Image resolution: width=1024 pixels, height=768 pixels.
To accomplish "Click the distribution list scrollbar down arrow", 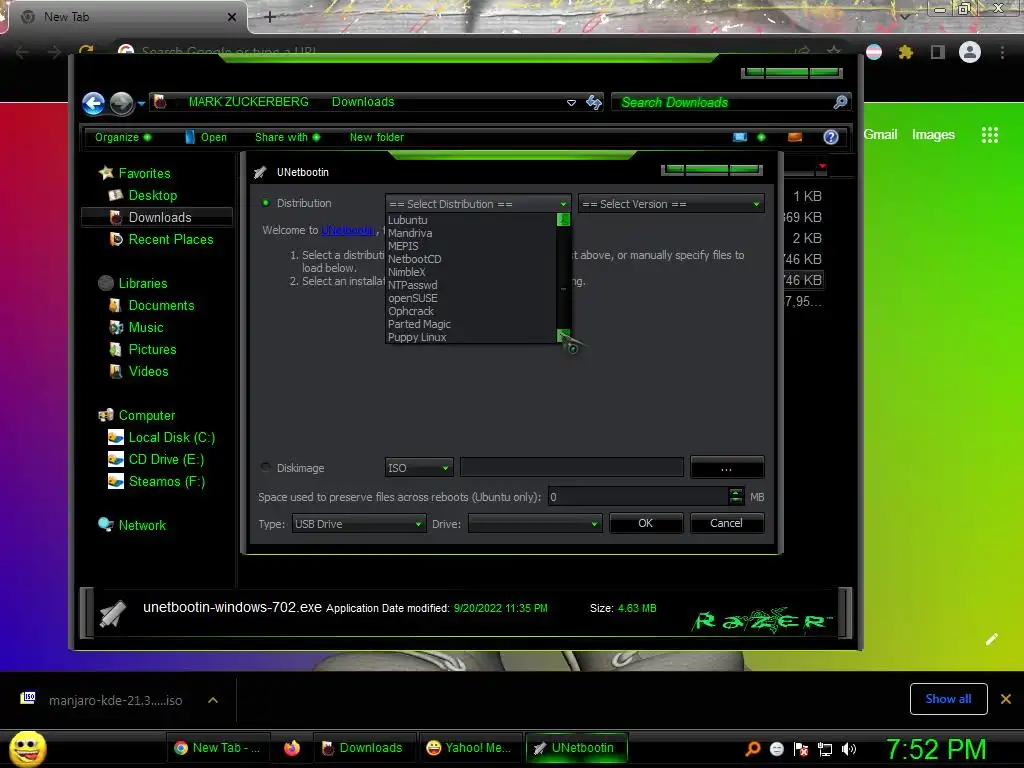I will (564, 336).
